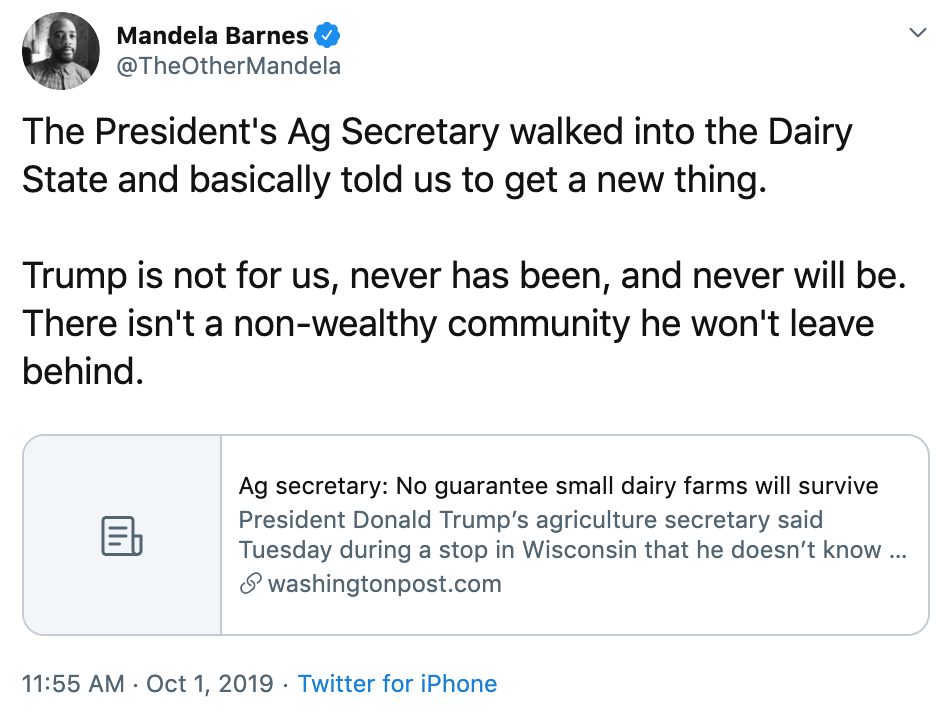
Task: Open headline about small dairy farms surviving
Action: 558,487
